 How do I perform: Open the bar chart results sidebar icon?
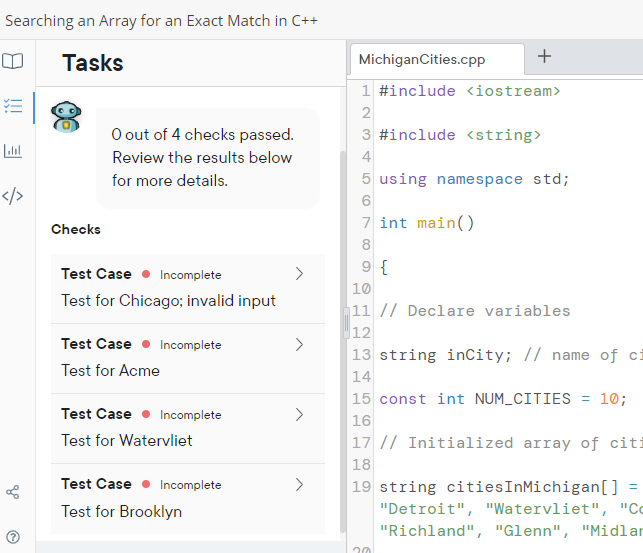(13, 151)
